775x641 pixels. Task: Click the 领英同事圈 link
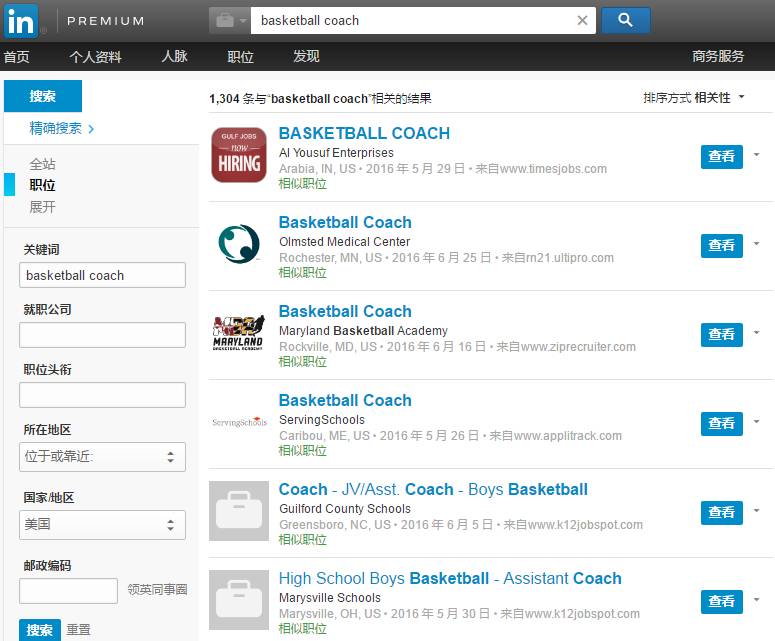point(158,590)
